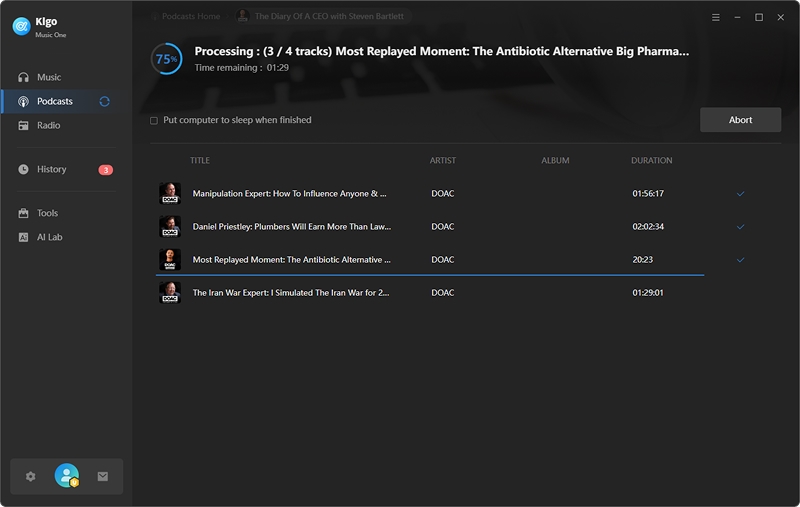Click duration 01:29:01

pos(648,293)
